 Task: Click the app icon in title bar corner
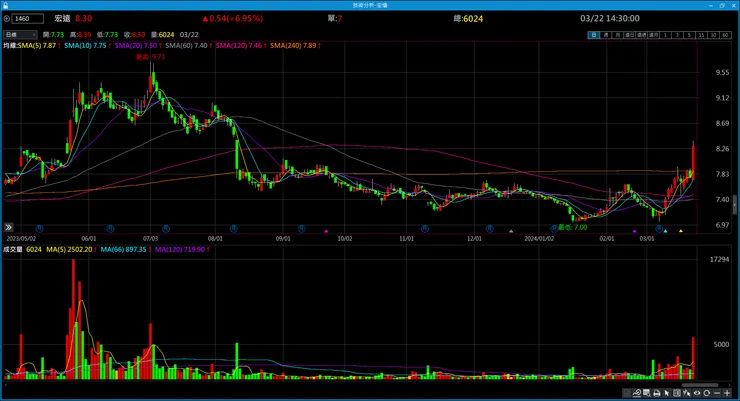click(5, 5)
